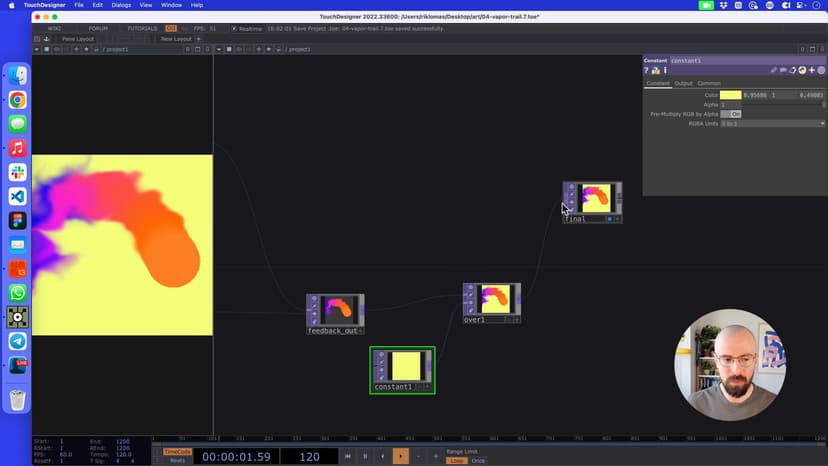Open the Dialogs menu
The height and width of the screenshot is (466, 828).
click(x=121, y=5)
